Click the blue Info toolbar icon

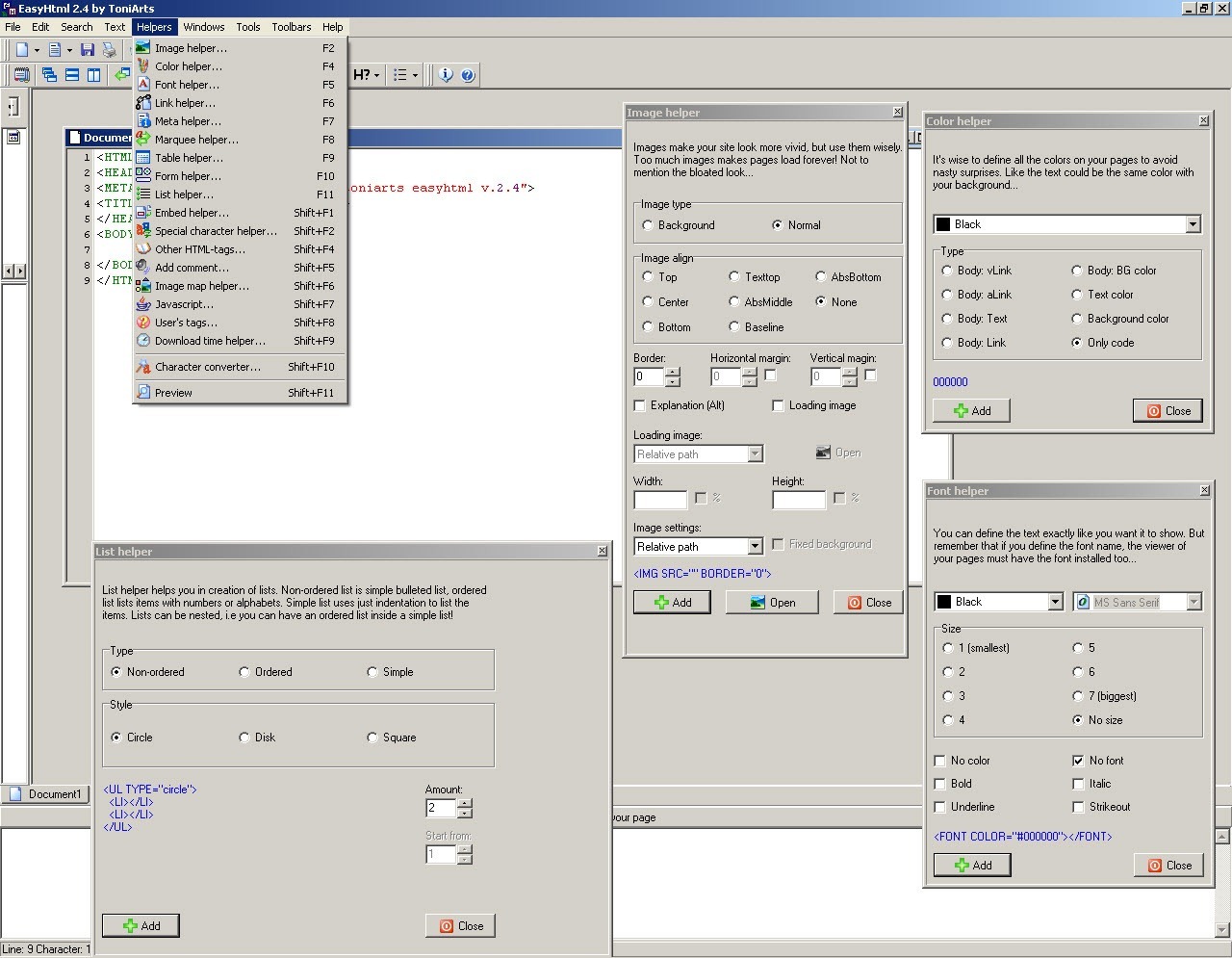pos(446,74)
